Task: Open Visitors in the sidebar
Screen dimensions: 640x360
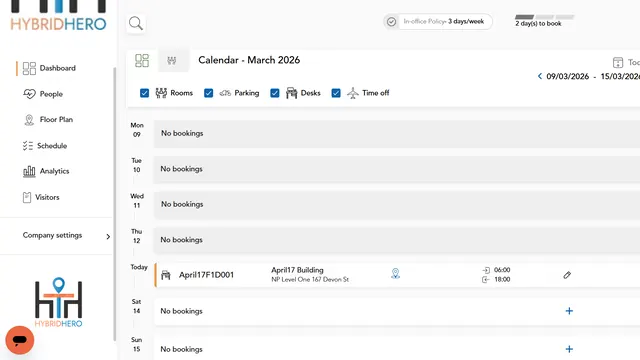Action: tap(47, 197)
